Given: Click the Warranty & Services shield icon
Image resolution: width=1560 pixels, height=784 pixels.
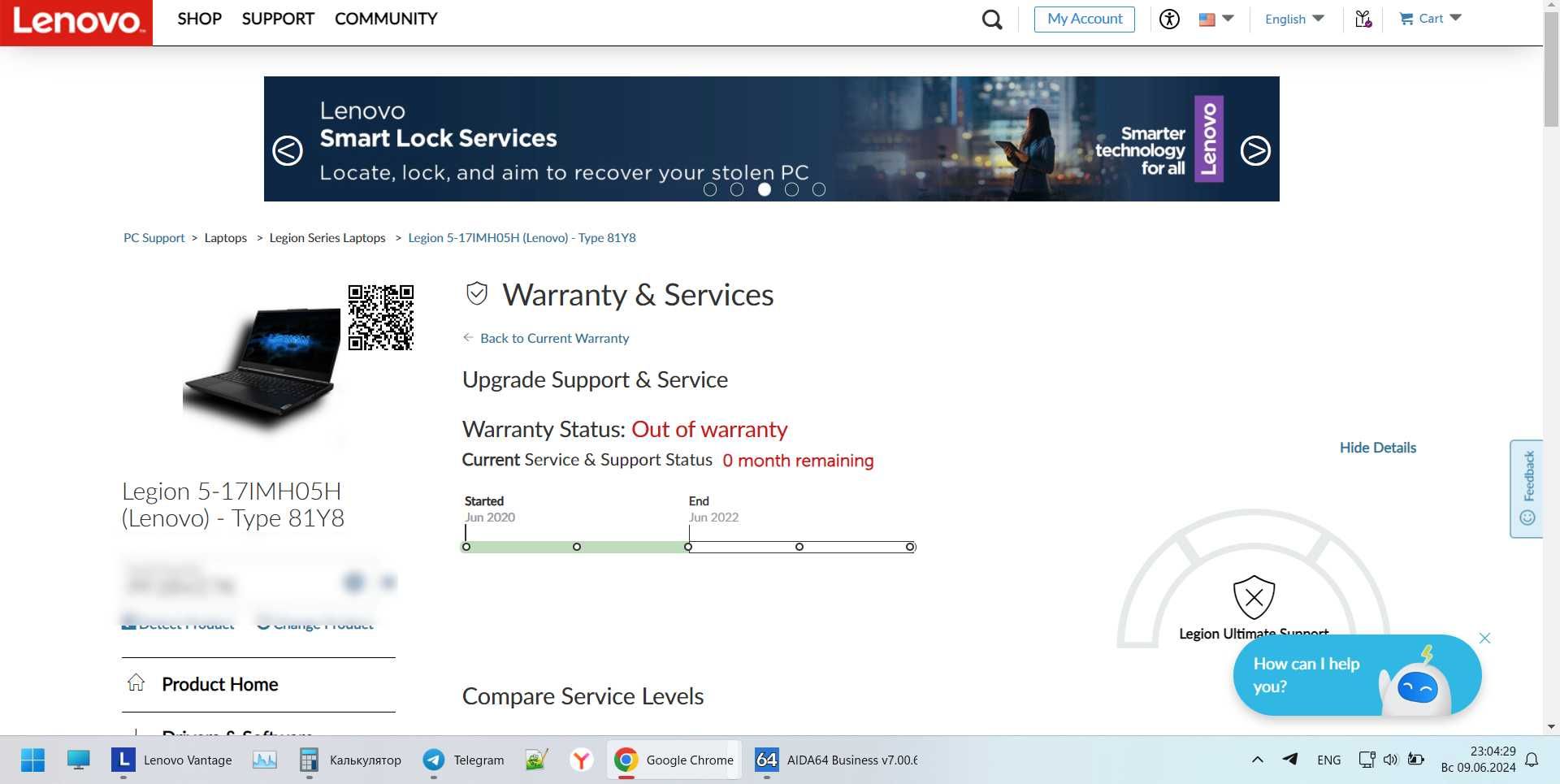Looking at the screenshot, I should (x=477, y=294).
